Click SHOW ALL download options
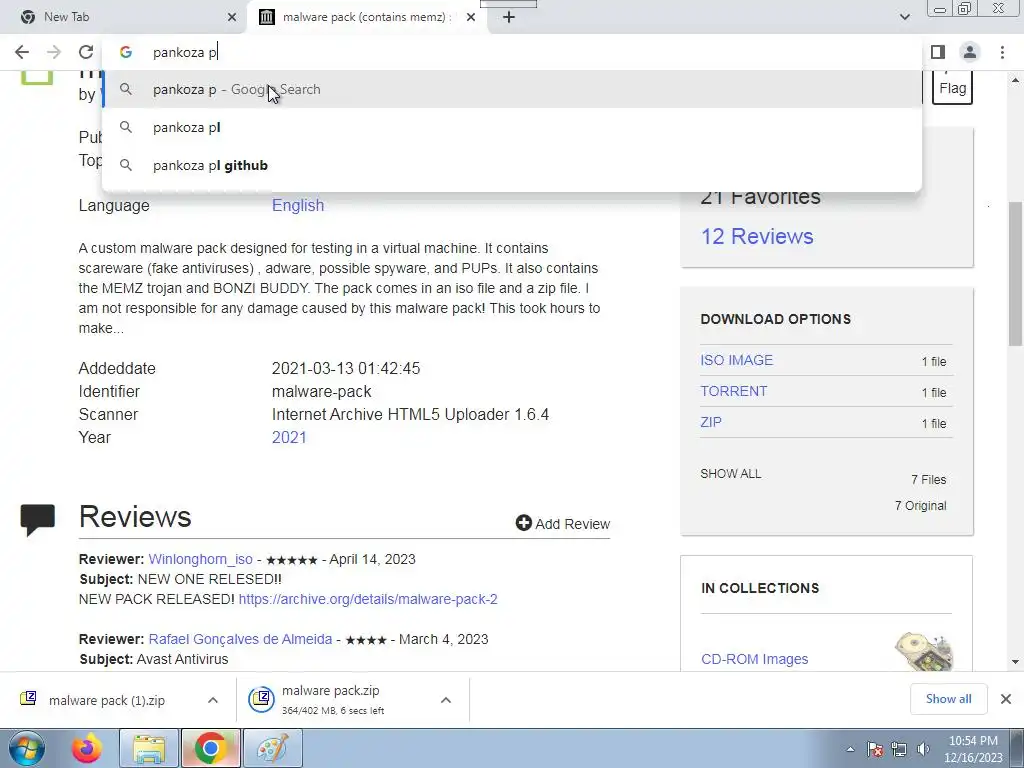1024x768 pixels. (731, 473)
